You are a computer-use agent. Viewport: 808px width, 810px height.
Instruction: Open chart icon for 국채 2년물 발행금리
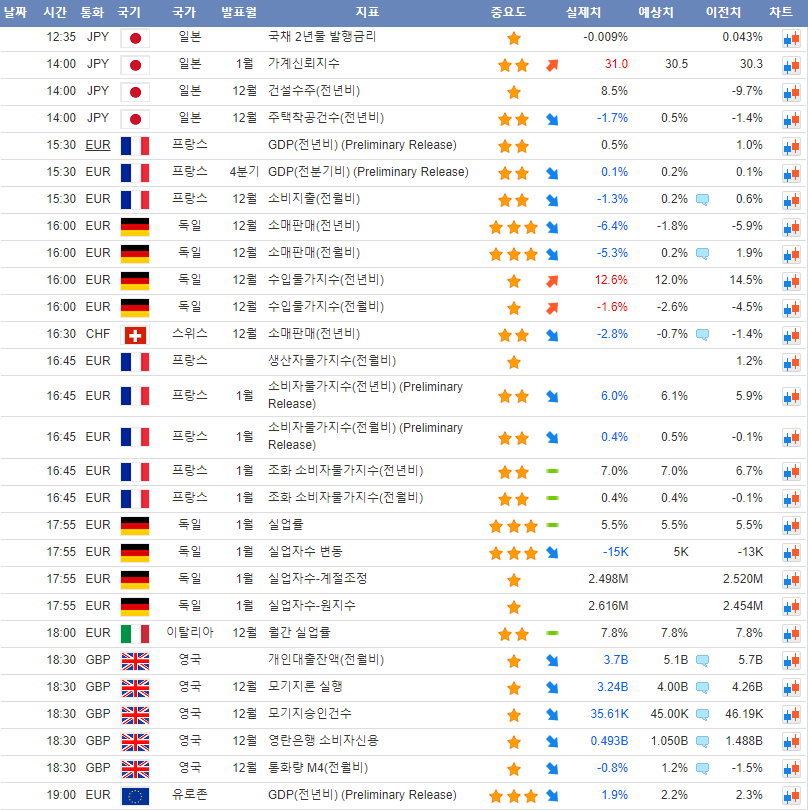click(791, 38)
